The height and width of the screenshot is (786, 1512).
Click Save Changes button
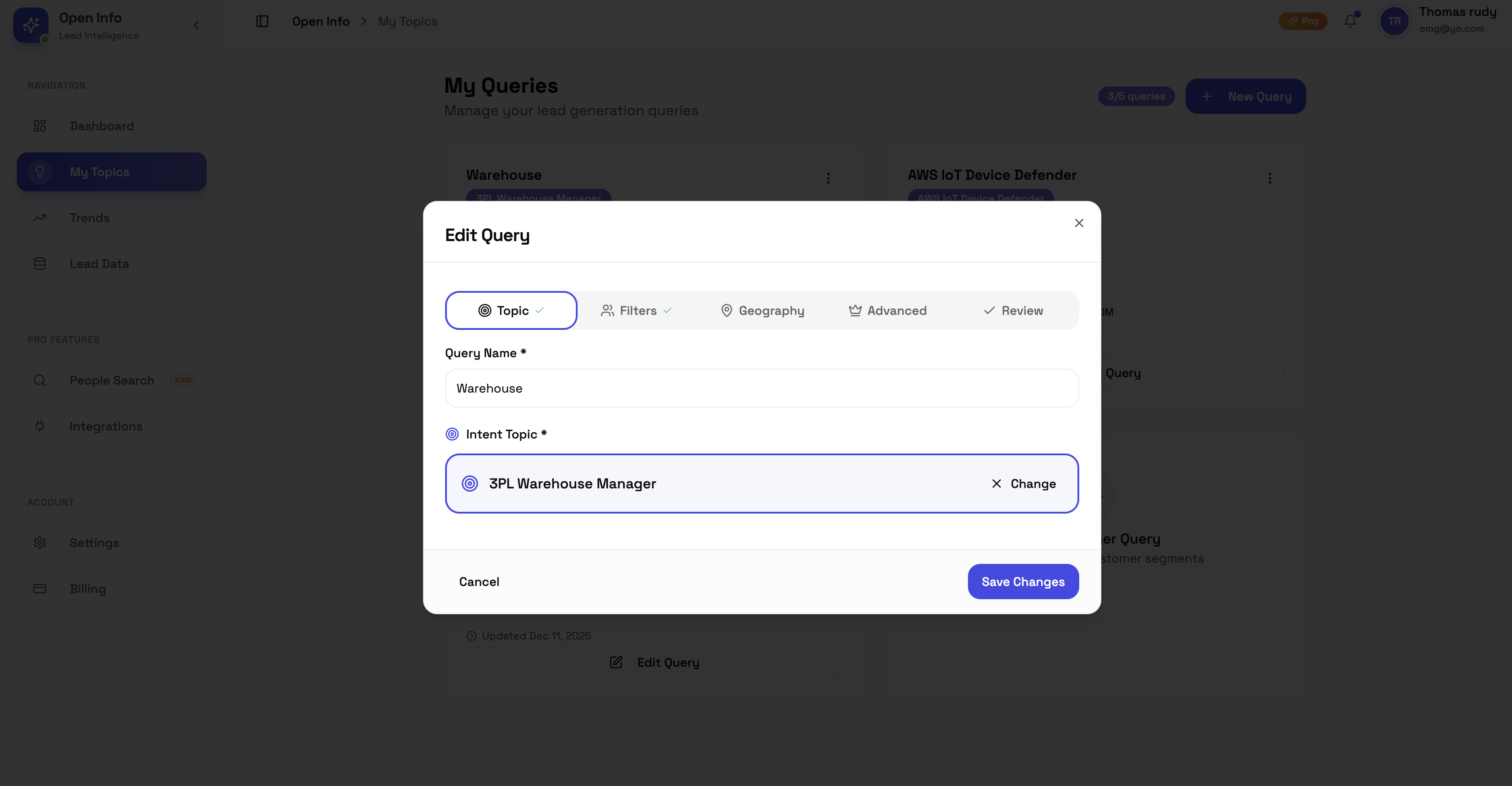1022,582
